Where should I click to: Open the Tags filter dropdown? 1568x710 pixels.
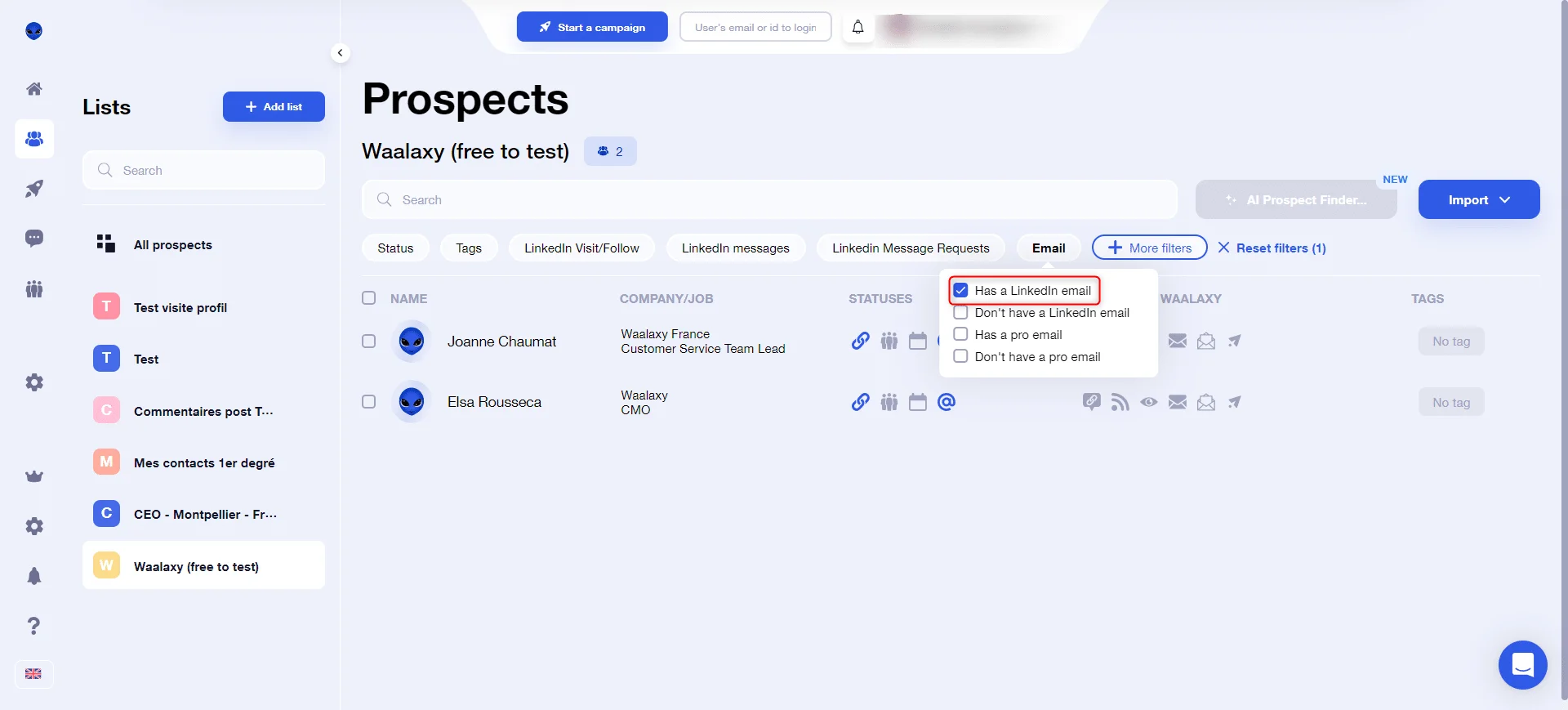(469, 248)
